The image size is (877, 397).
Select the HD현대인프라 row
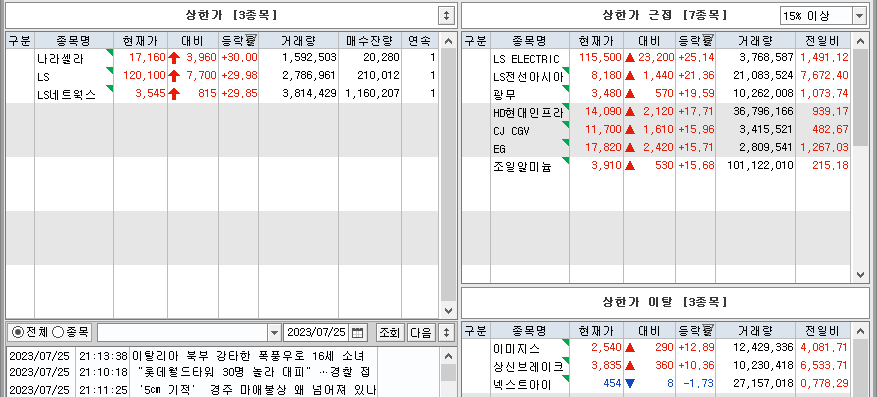click(x=656, y=112)
